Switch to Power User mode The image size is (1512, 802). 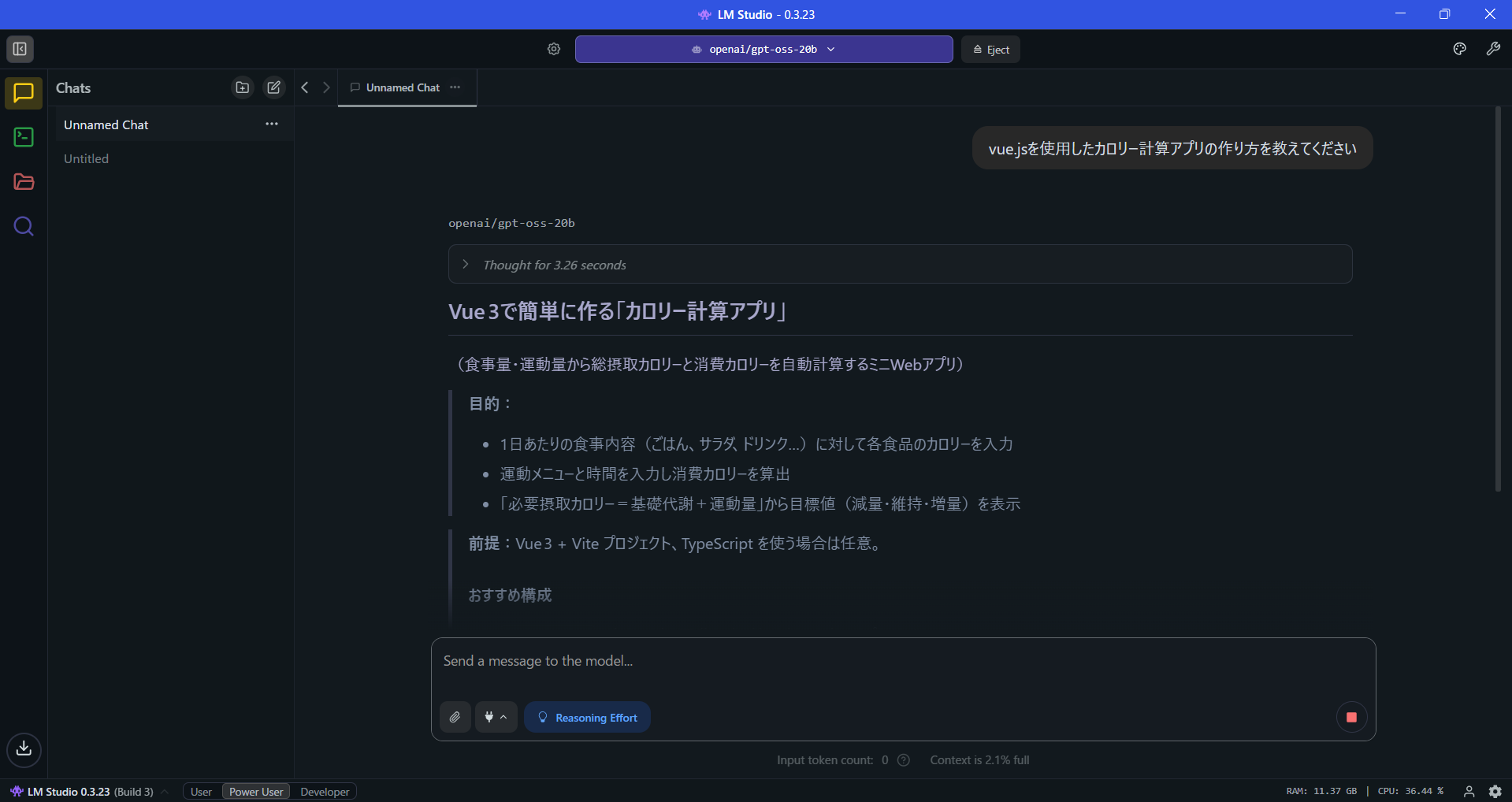point(256,792)
